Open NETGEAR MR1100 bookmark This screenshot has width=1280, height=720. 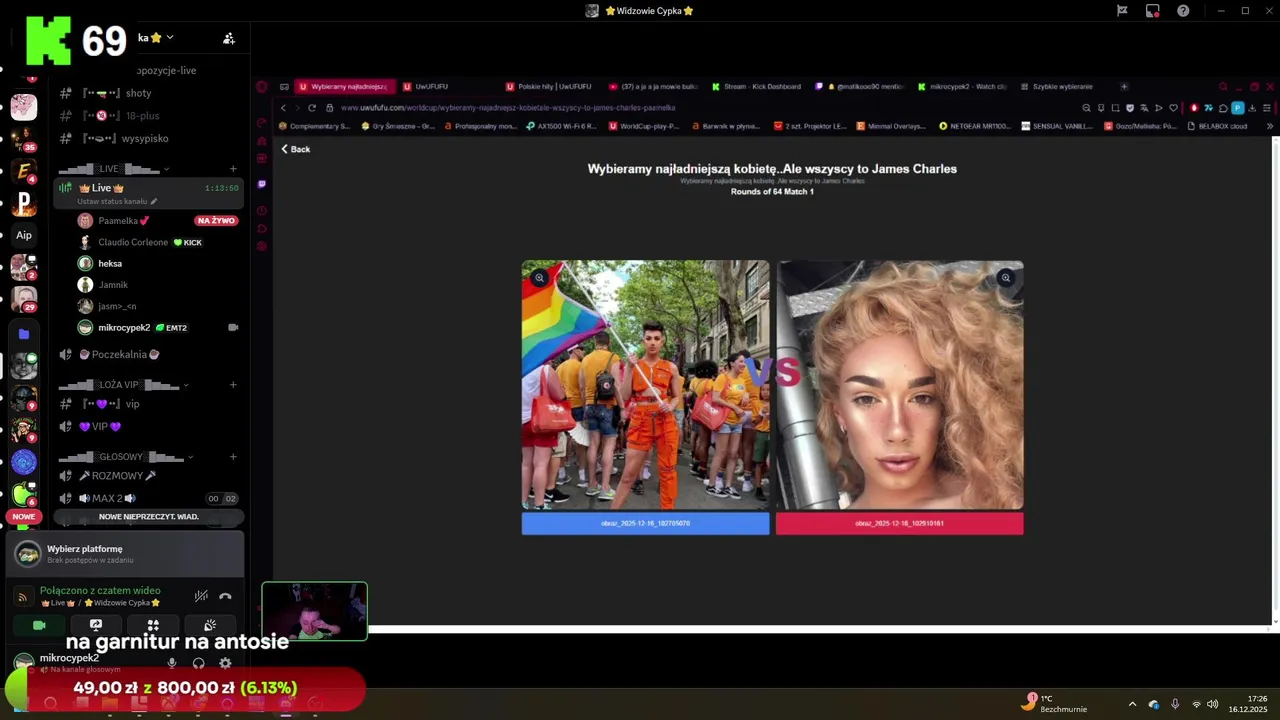975,127
